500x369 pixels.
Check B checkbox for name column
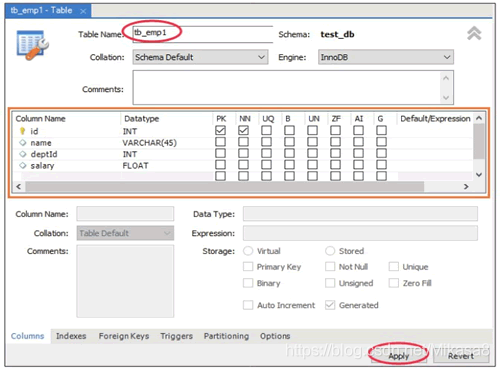point(289,142)
